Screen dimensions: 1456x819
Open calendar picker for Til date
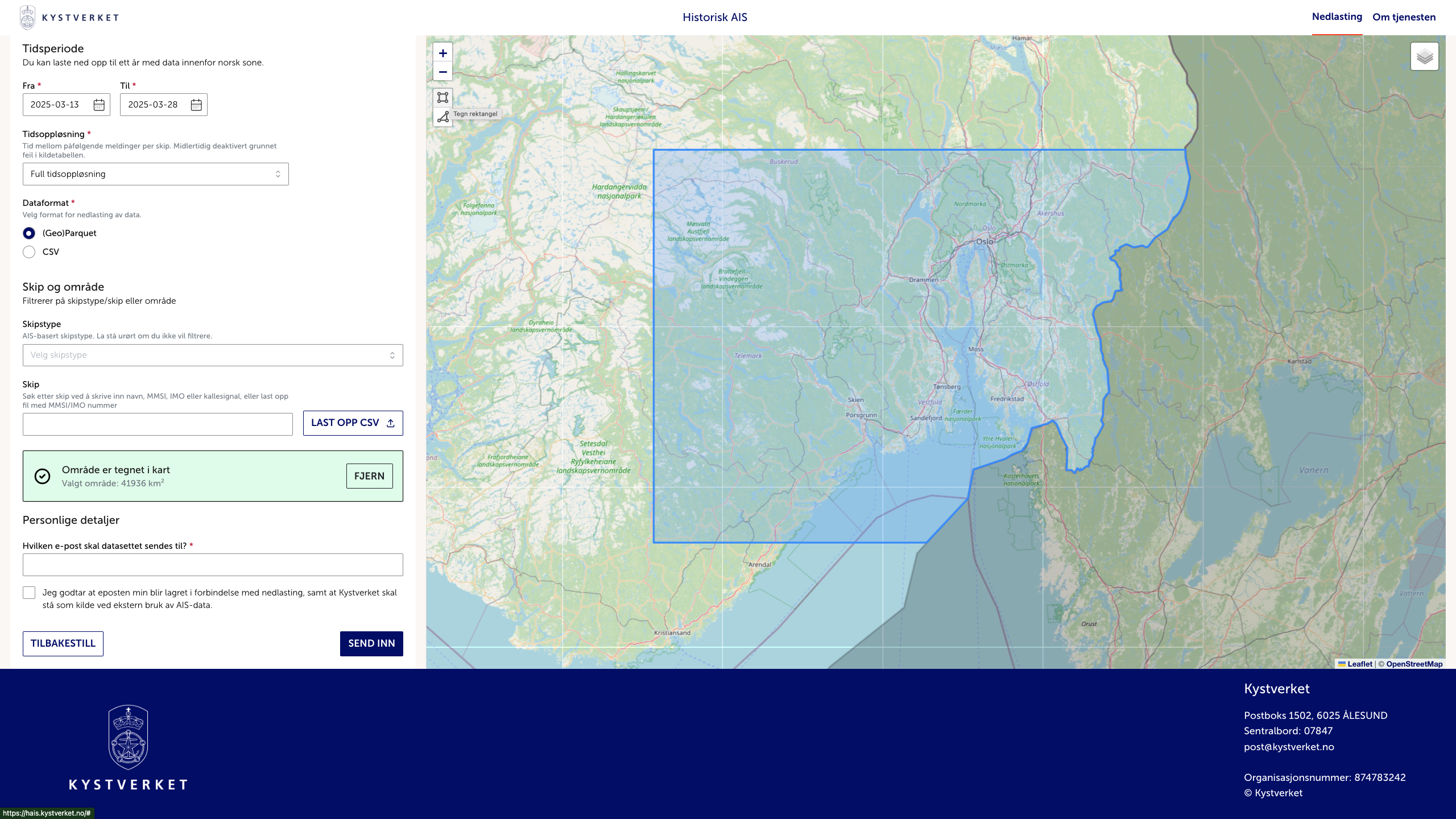click(x=196, y=105)
